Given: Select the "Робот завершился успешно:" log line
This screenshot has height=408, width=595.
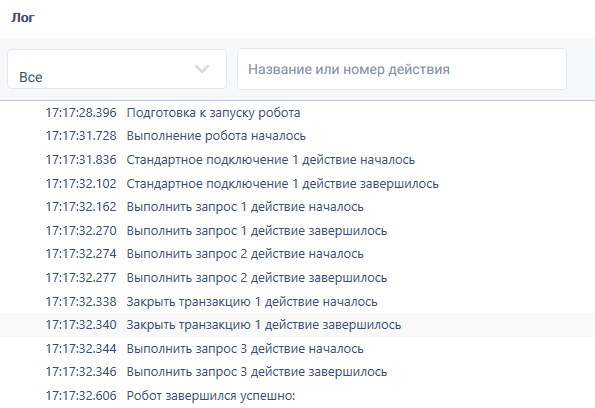Looking at the screenshot, I should click(298, 396).
